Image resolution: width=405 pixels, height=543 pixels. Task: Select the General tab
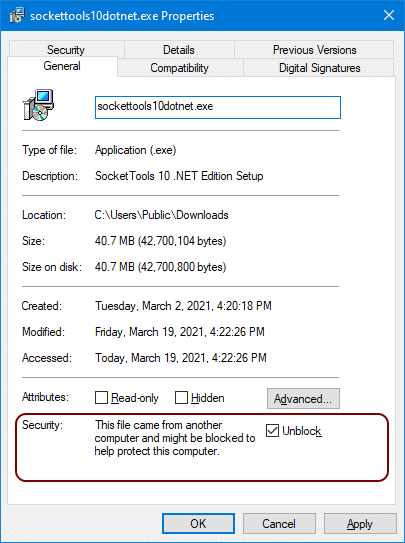click(x=62, y=66)
